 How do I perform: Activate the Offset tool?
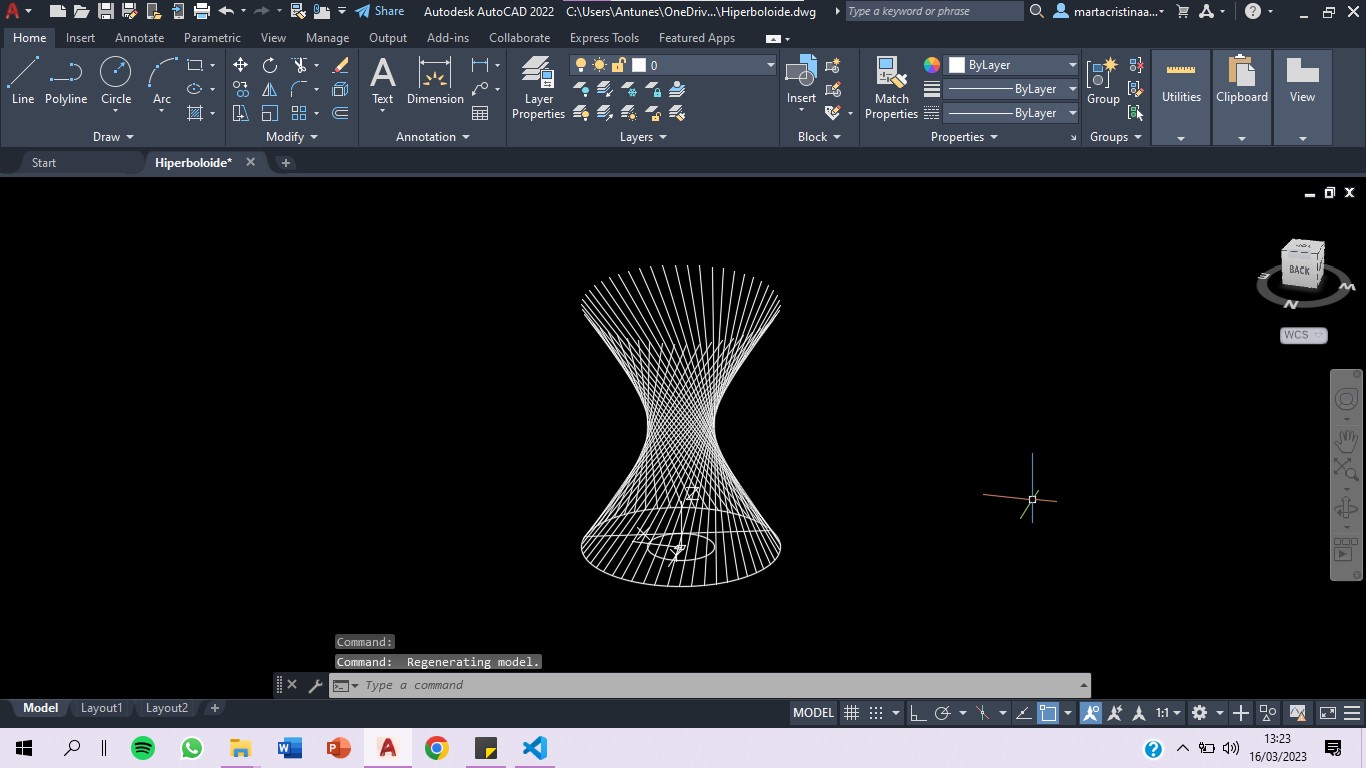click(340, 113)
